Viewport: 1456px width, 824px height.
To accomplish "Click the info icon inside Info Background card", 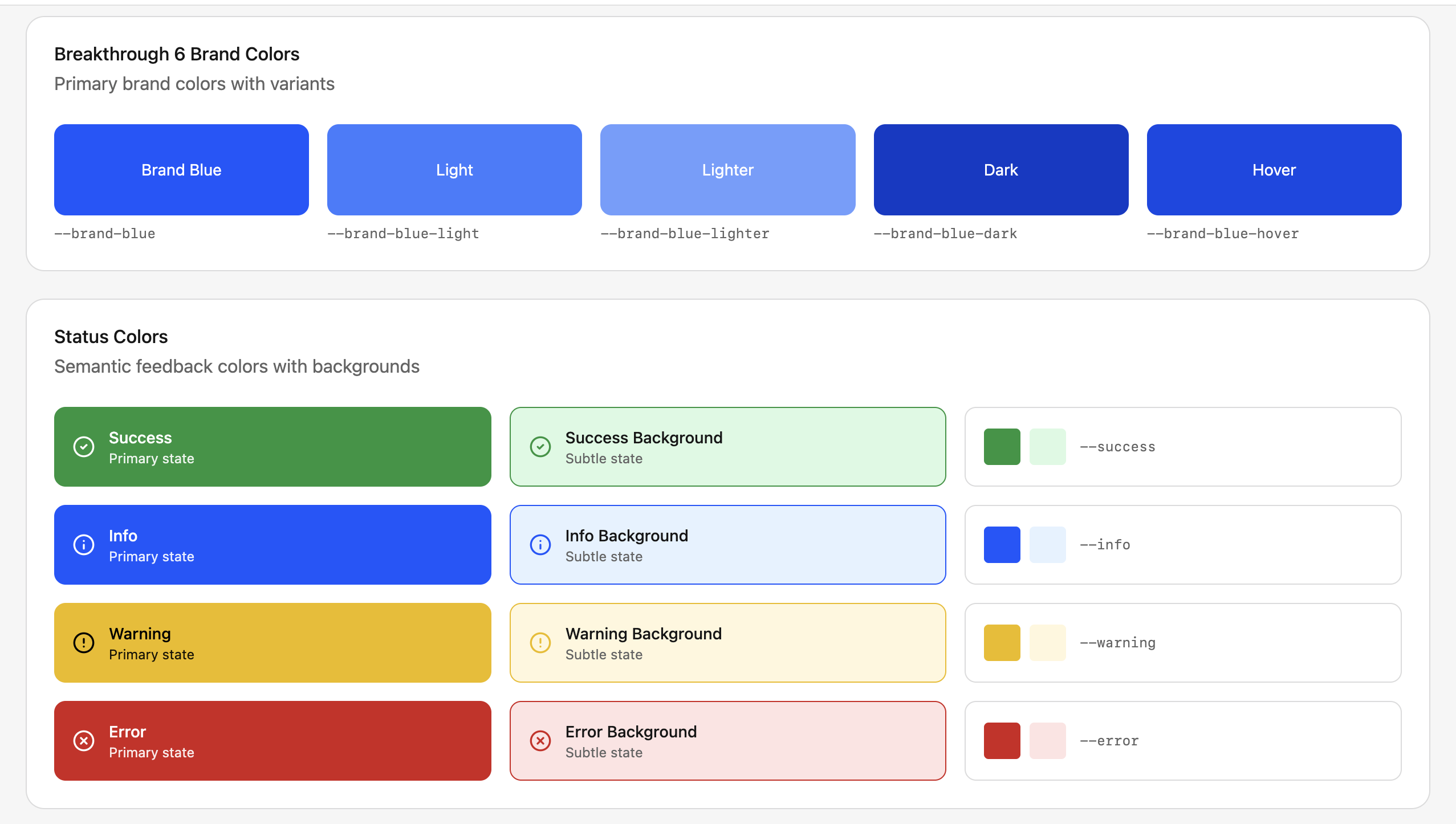I will pyautogui.click(x=540, y=544).
